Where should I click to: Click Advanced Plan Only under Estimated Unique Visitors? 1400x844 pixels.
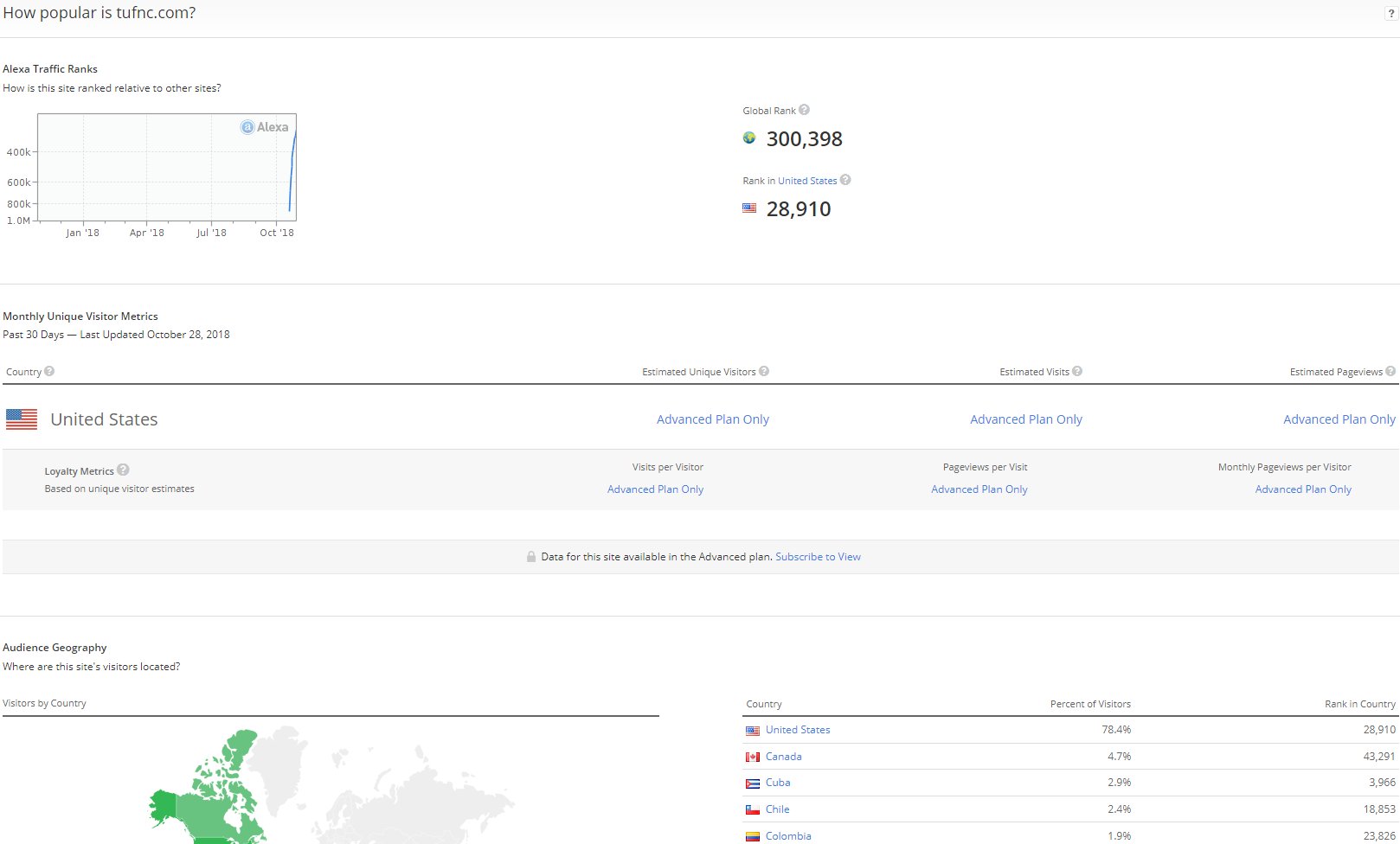pyautogui.click(x=712, y=419)
